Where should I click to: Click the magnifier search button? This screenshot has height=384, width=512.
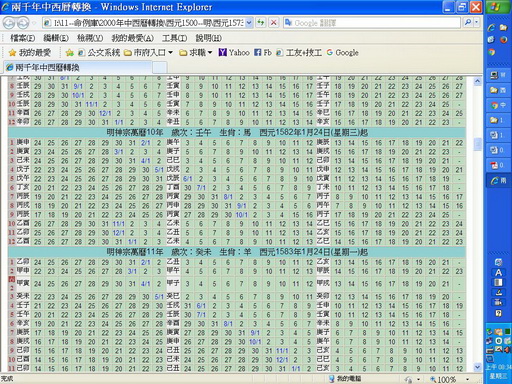[468, 23]
